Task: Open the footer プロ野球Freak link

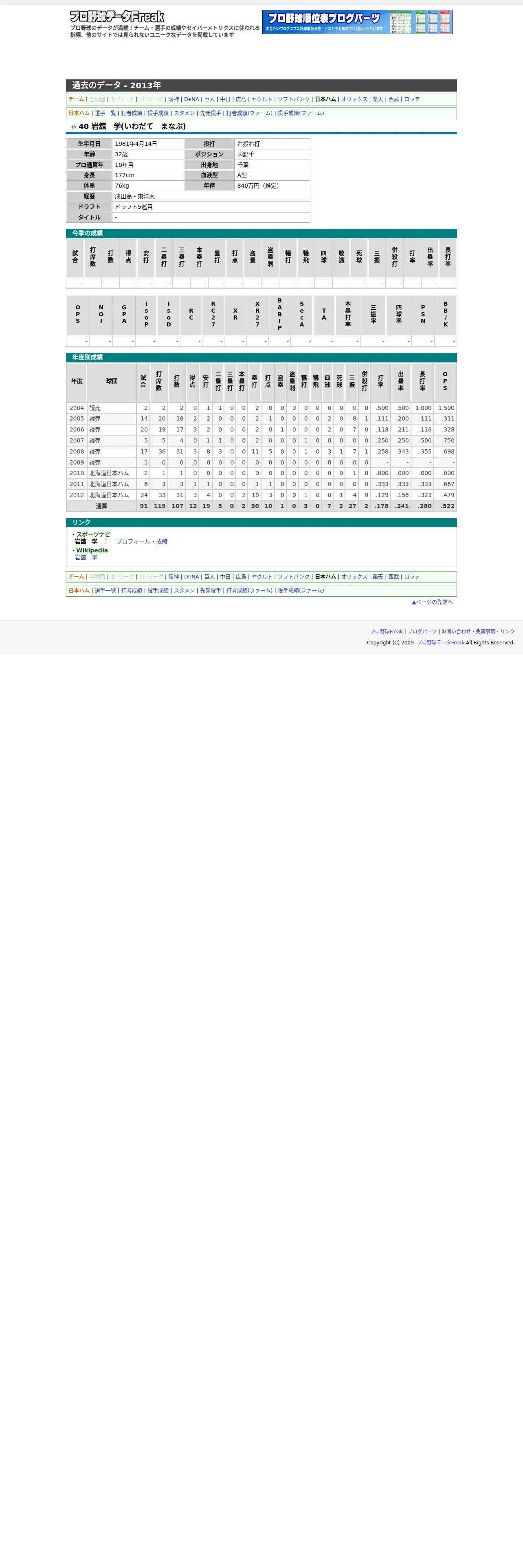Action: click(x=387, y=632)
